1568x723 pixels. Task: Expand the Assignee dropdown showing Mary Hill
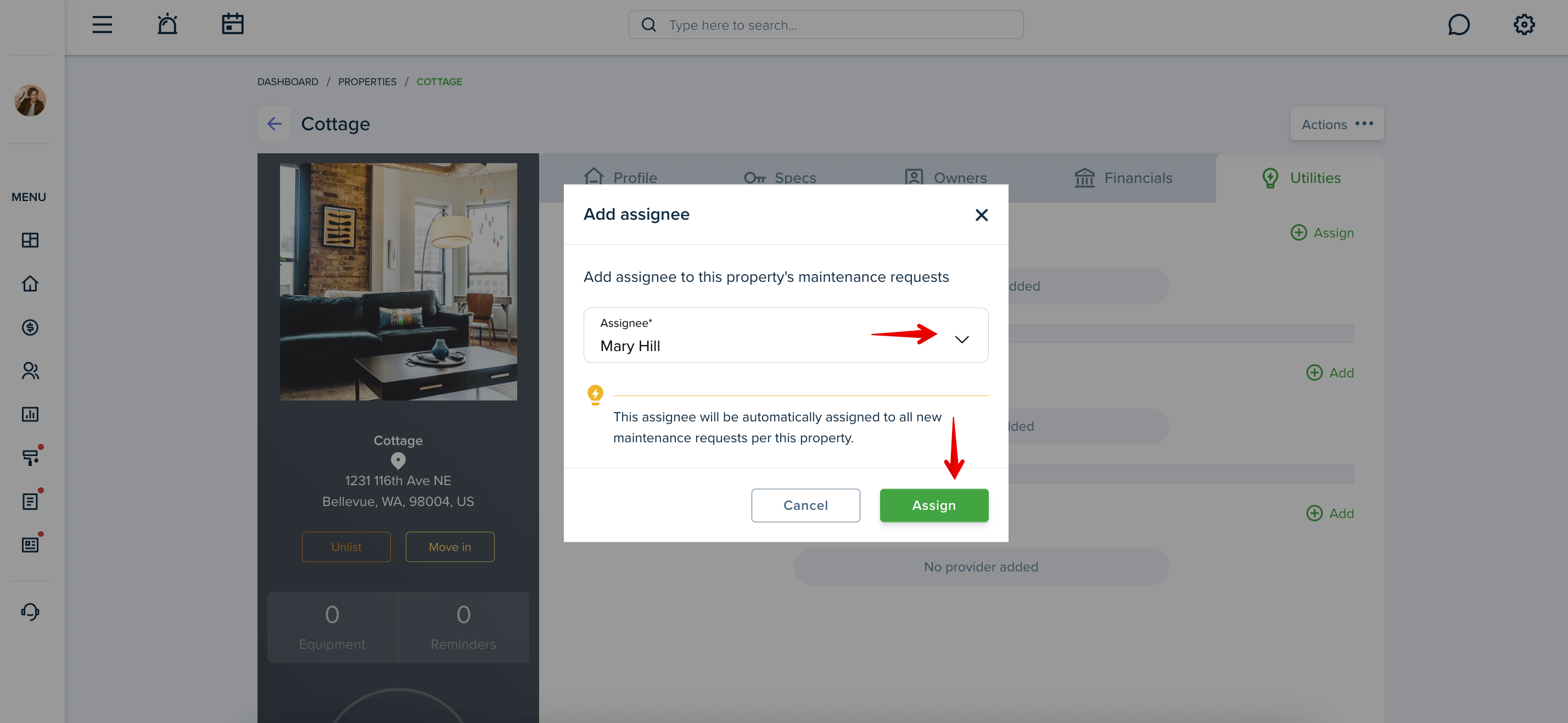pyautogui.click(x=786, y=335)
